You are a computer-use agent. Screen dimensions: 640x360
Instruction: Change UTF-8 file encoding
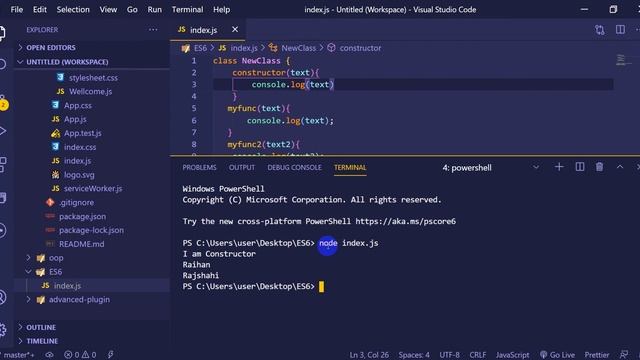coord(449,355)
